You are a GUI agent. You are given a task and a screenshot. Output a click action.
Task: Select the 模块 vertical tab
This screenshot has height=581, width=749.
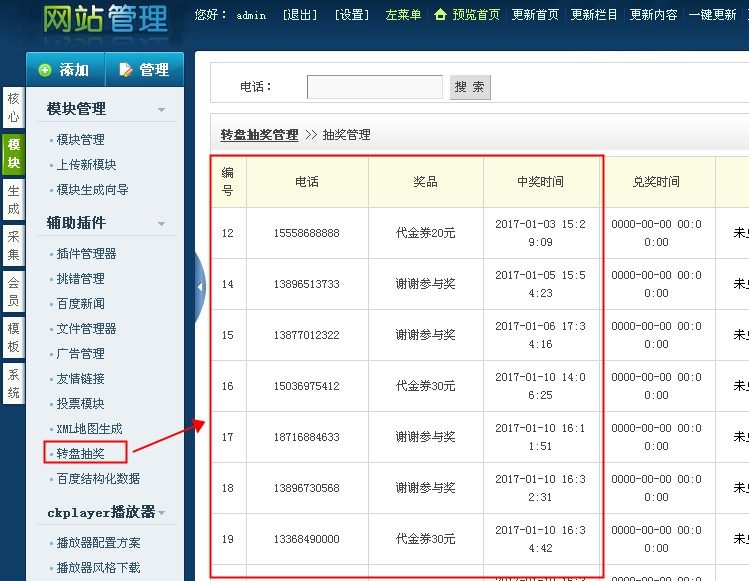[x=13, y=153]
